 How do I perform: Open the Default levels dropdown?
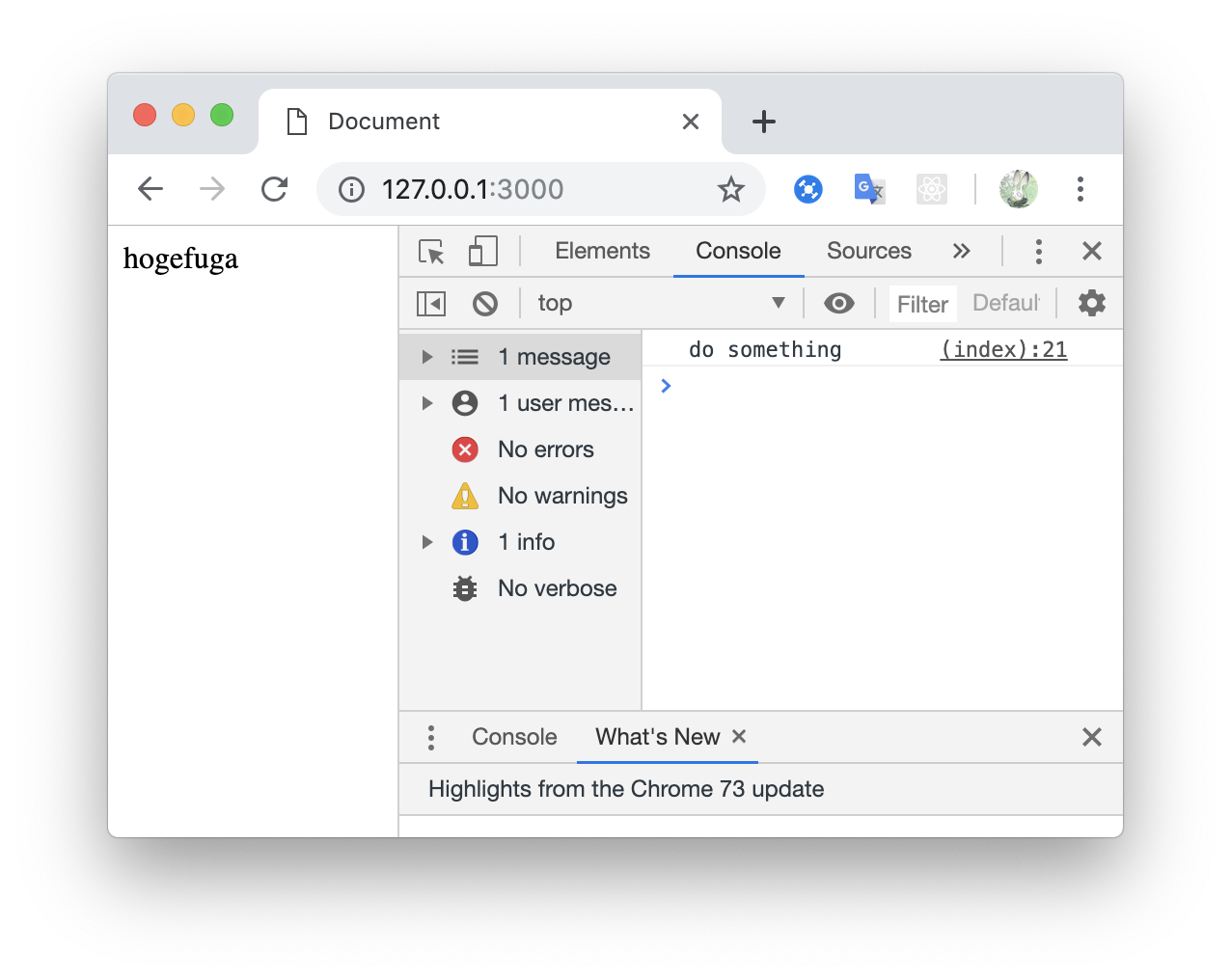(1005, 303)
